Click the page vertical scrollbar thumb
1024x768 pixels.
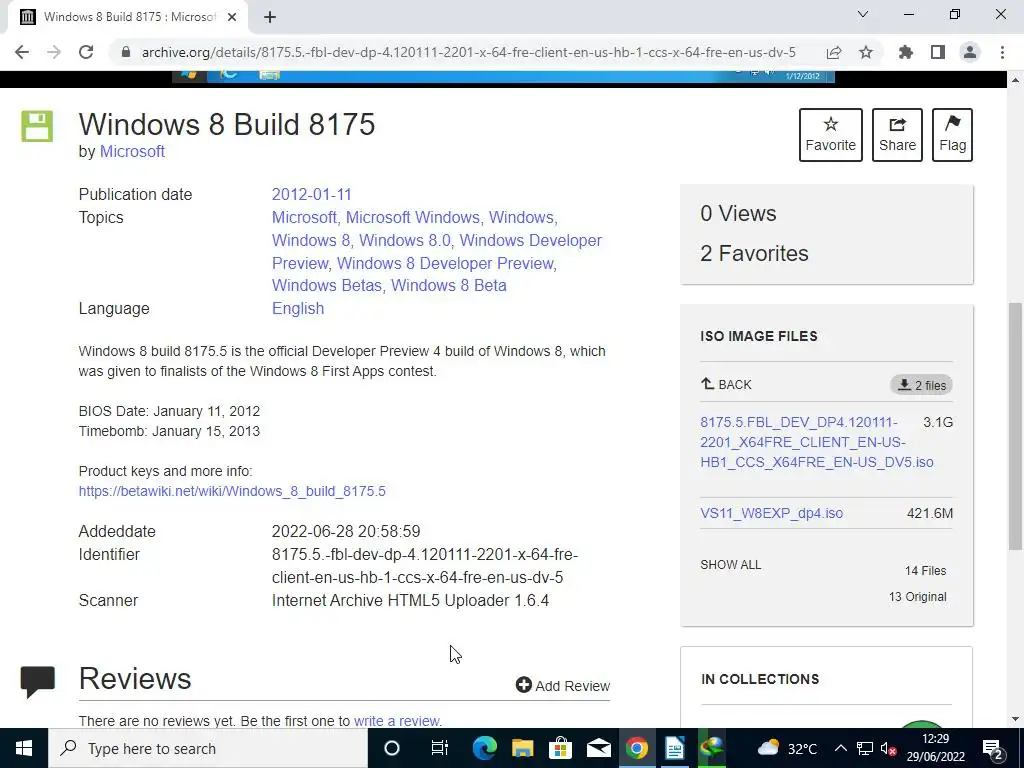point(1015,426)
